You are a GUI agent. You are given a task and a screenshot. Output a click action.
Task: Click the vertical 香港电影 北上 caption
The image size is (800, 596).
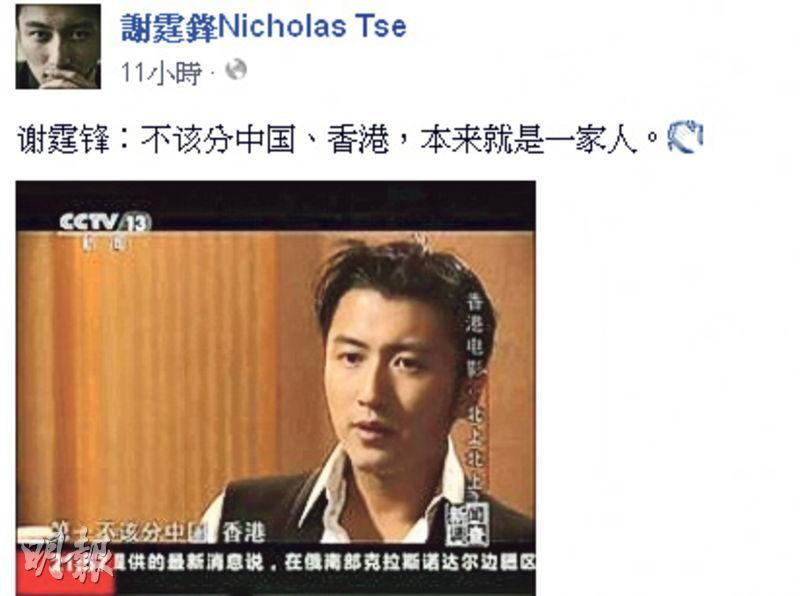tap(475, 396)
